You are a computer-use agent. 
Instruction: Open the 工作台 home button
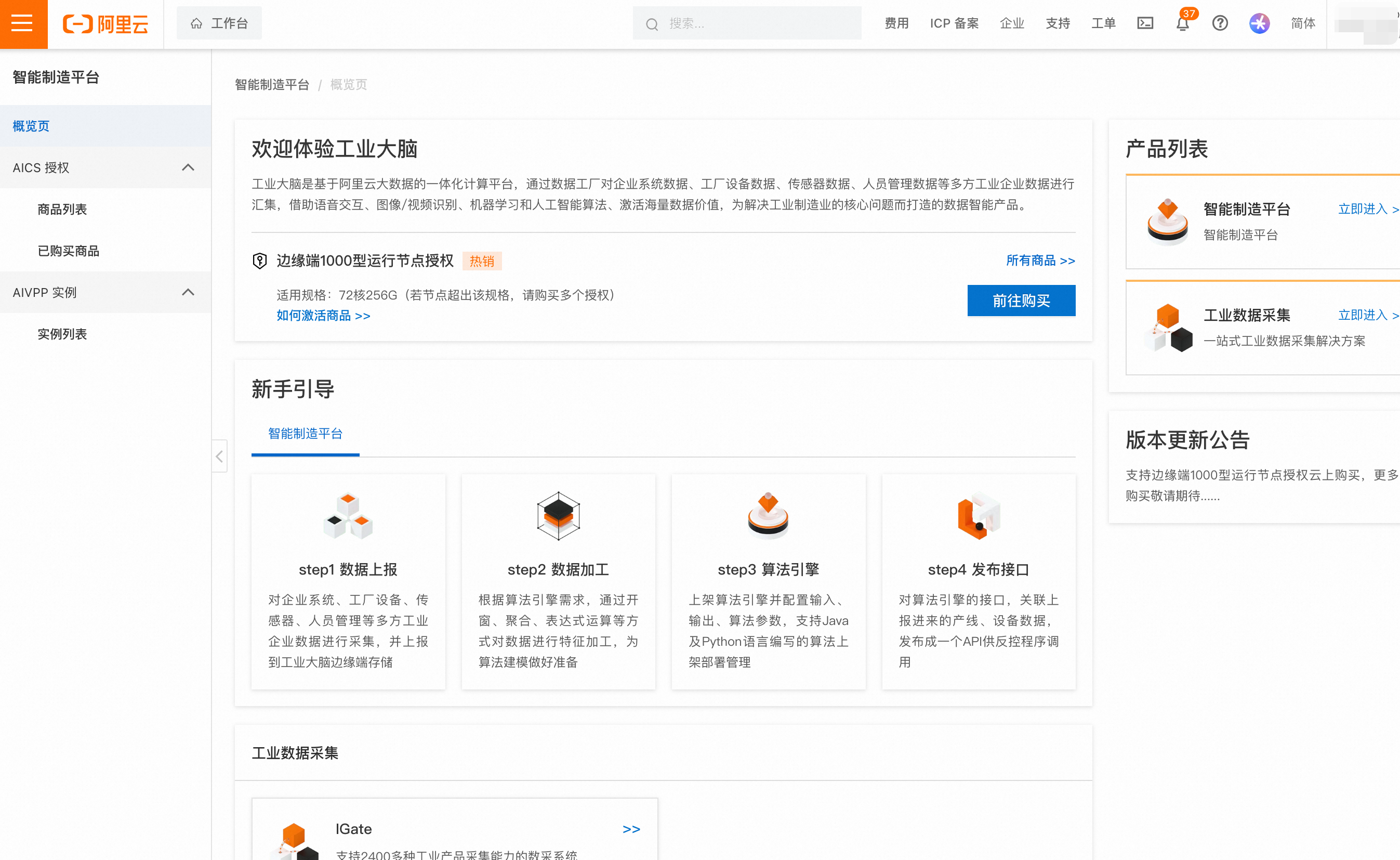pos(219,23)
